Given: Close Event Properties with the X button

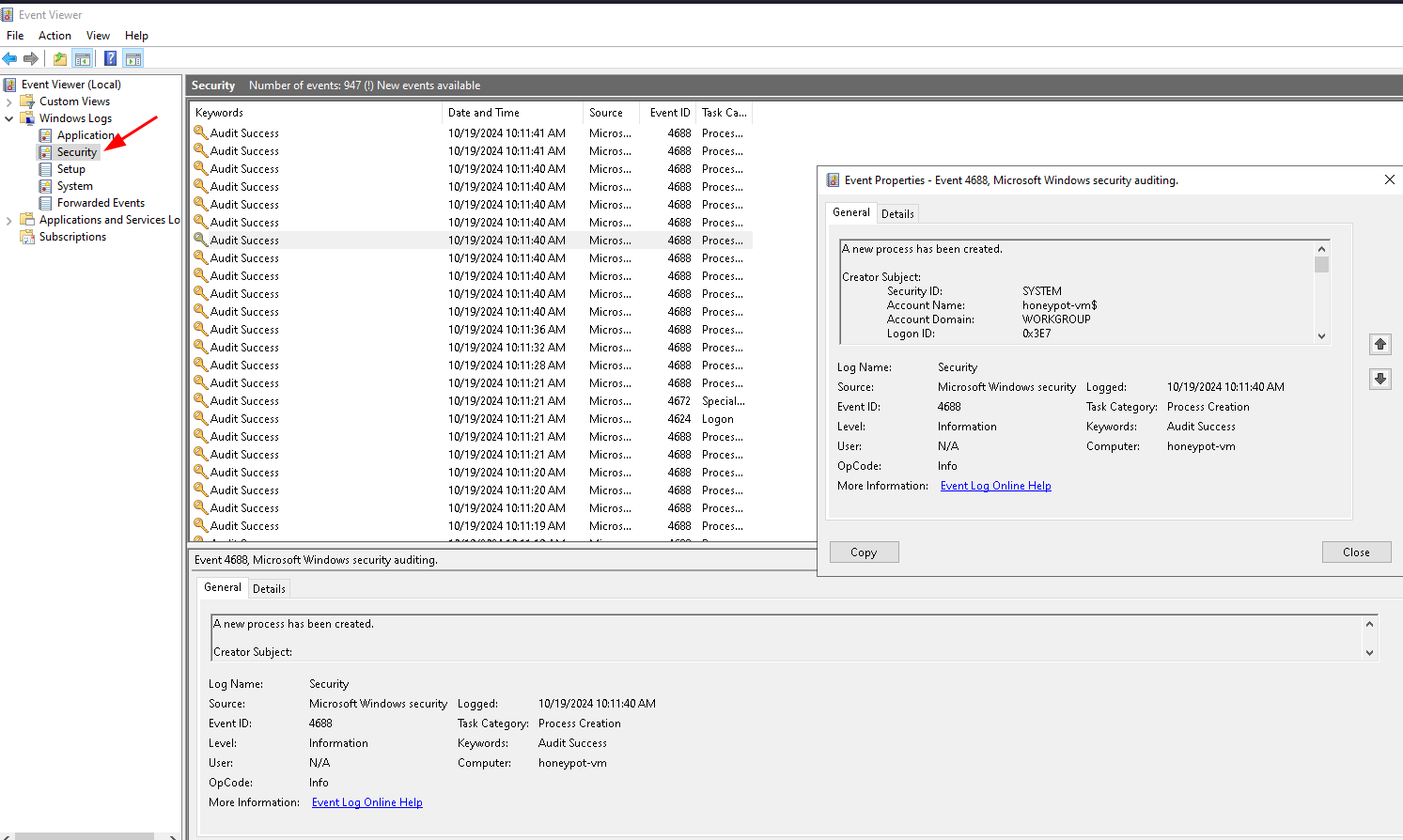Looking at the screenshot, I should [x=1389, y=179].
